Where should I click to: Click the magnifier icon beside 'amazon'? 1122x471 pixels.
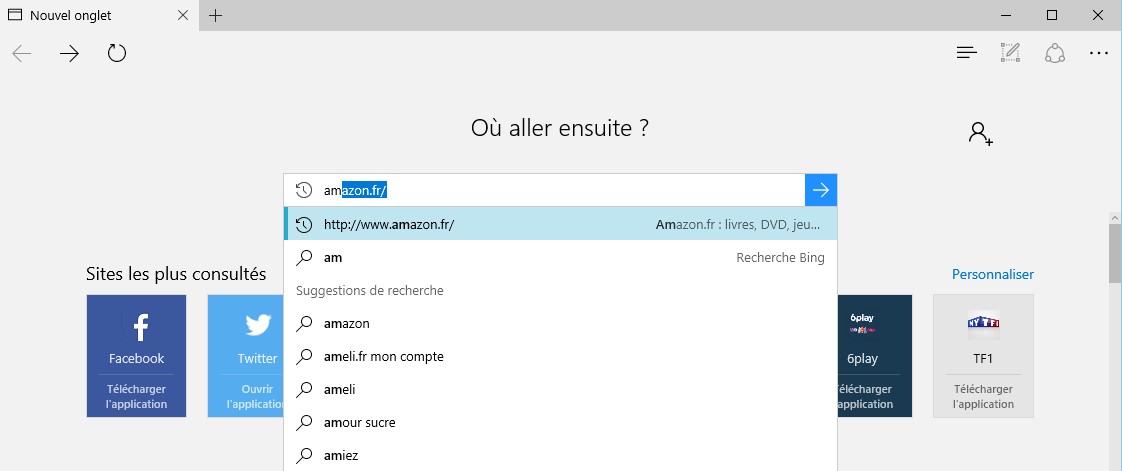[304, 324]
